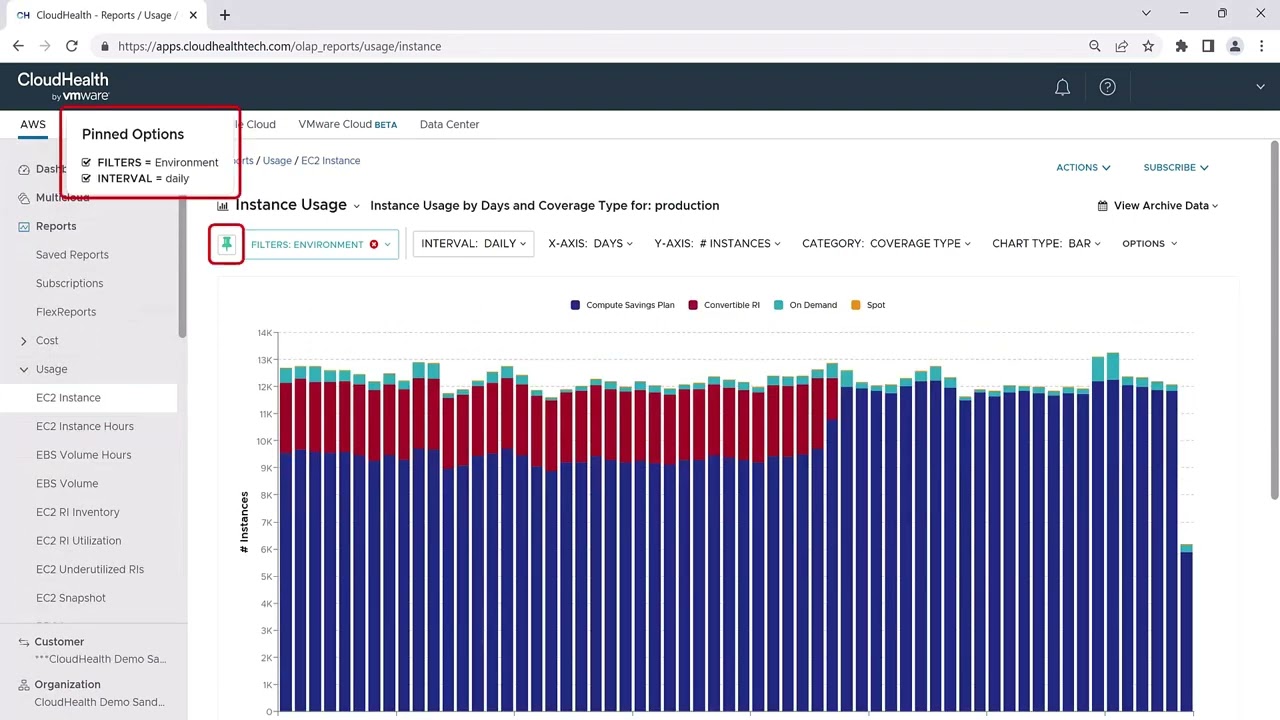Open the ACTIONS dropdown
This screenshot has width=1280, height=720.
(1083, 167)
